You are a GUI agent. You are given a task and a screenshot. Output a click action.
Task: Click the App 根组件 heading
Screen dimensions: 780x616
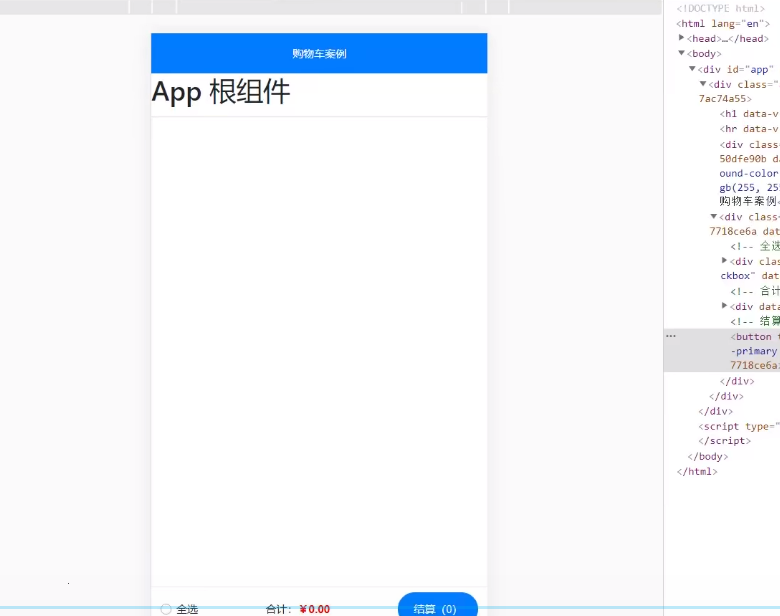pyautogui.click(x=221, y=92)
